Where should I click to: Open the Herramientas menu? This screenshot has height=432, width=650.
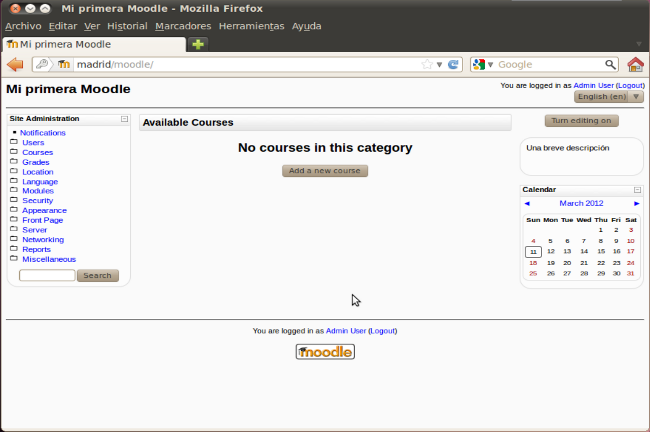251,26
